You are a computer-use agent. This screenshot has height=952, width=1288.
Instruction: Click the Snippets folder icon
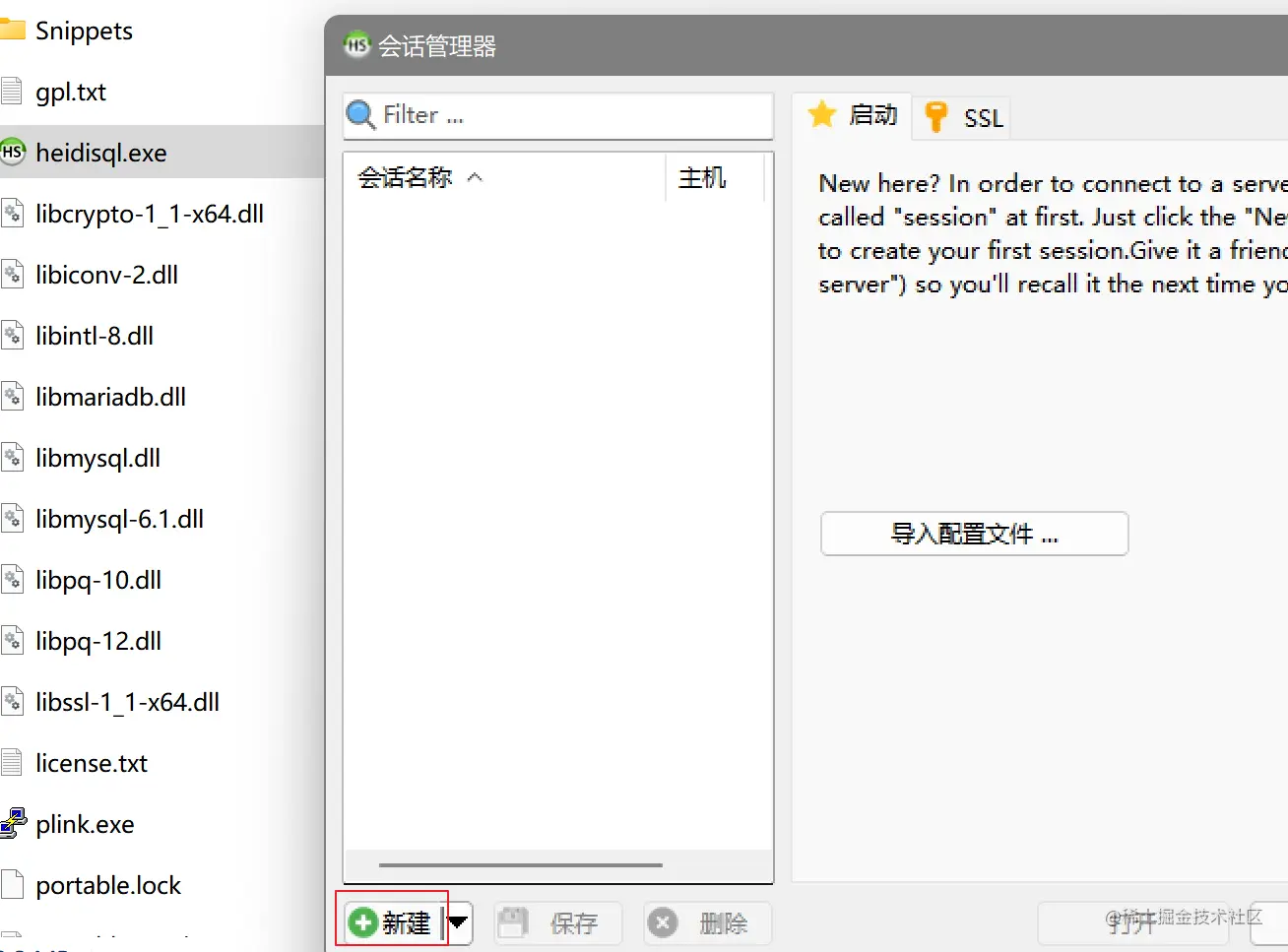(12, 30)
